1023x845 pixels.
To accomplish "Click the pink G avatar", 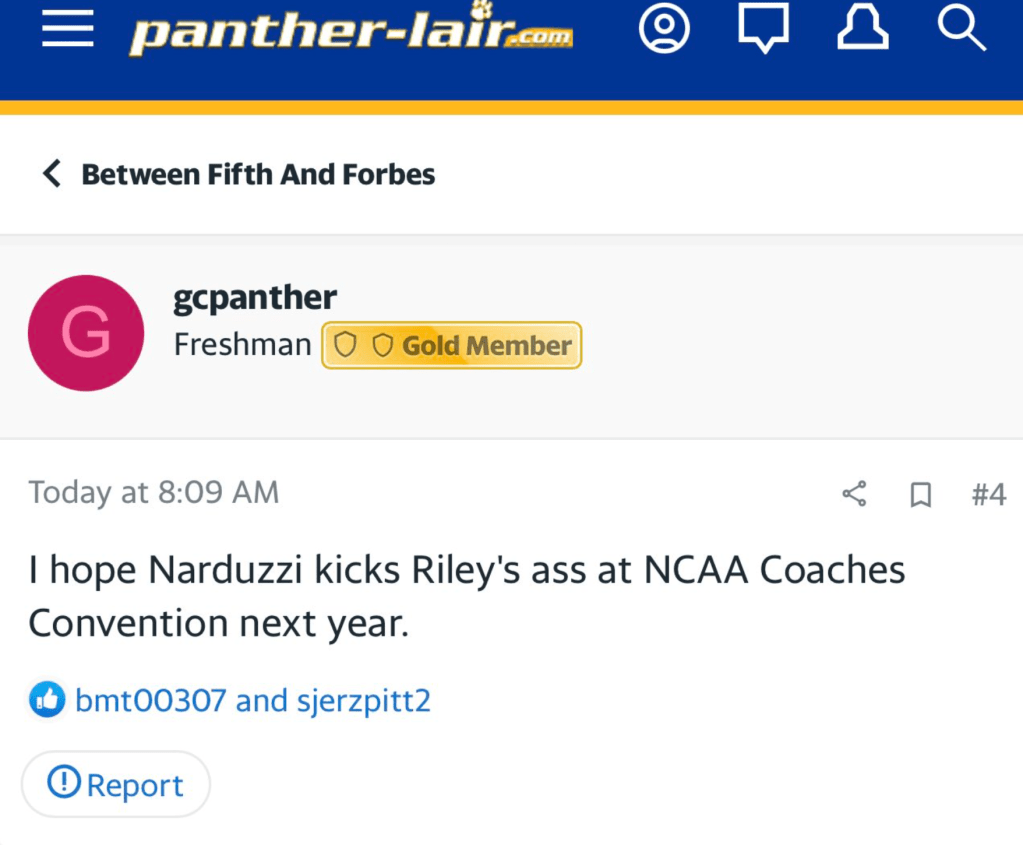I will pos(86,333).
